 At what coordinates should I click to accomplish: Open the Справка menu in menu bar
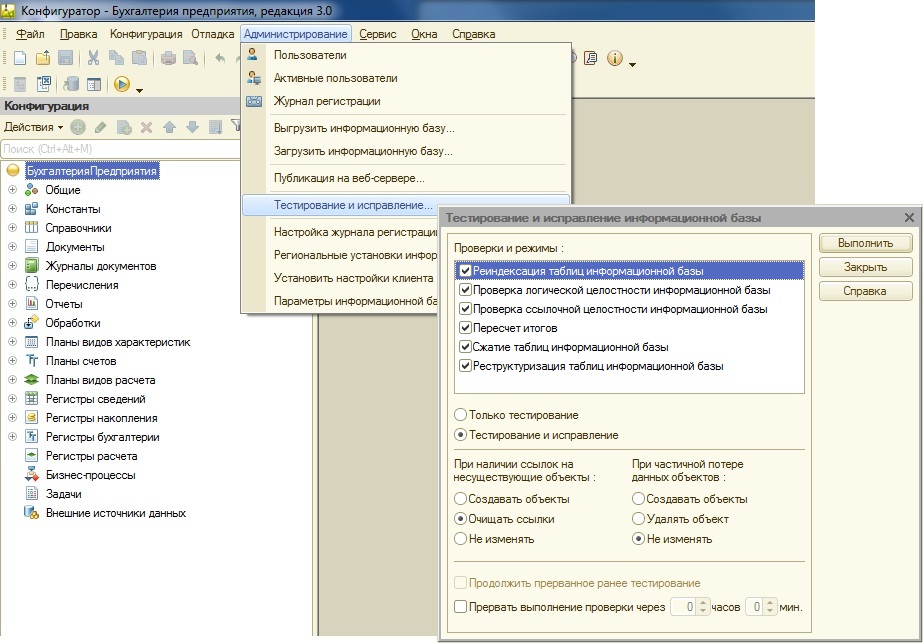point(473,34)
